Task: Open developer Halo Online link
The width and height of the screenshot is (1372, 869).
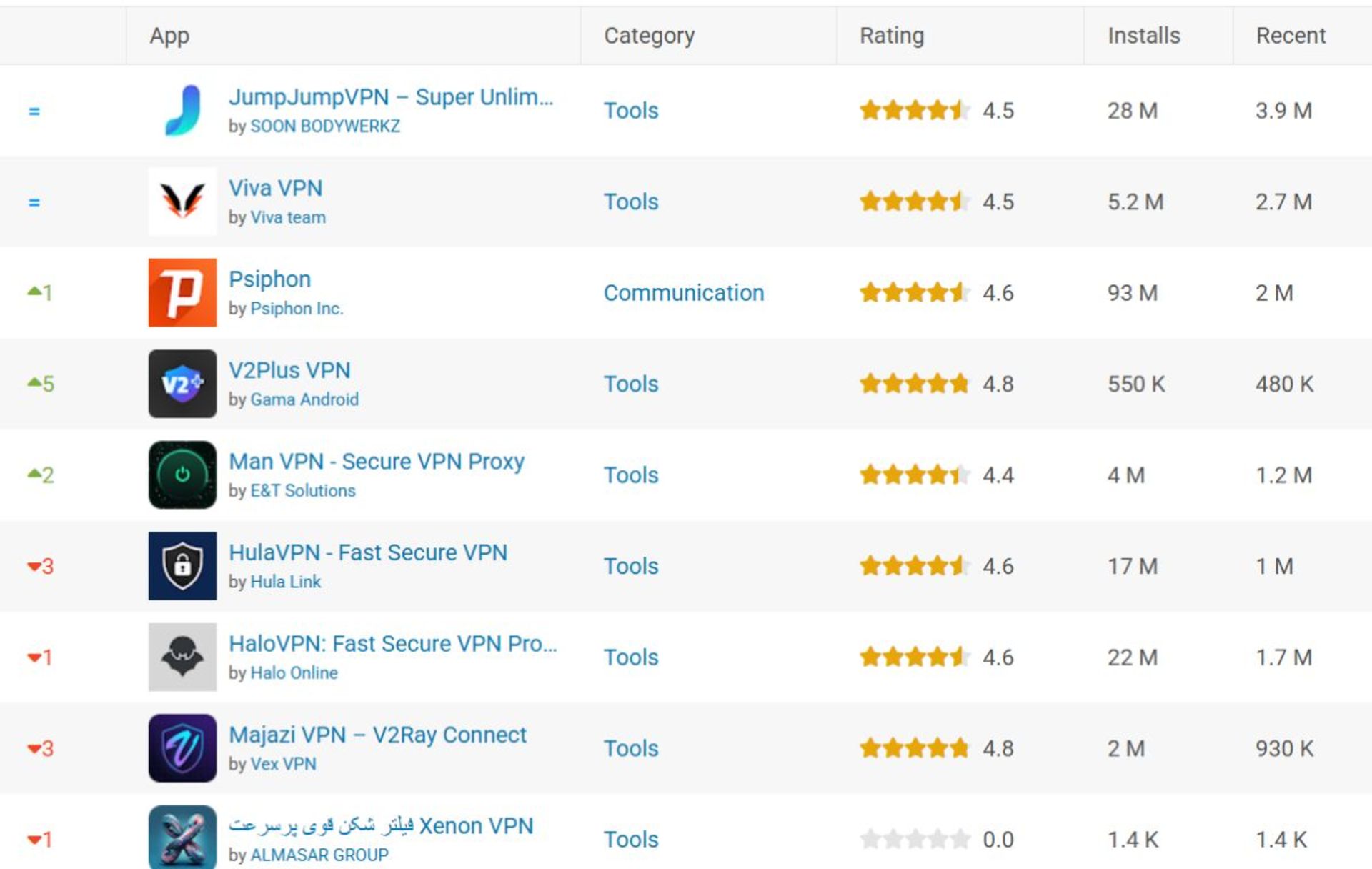Action: point(294,673)
